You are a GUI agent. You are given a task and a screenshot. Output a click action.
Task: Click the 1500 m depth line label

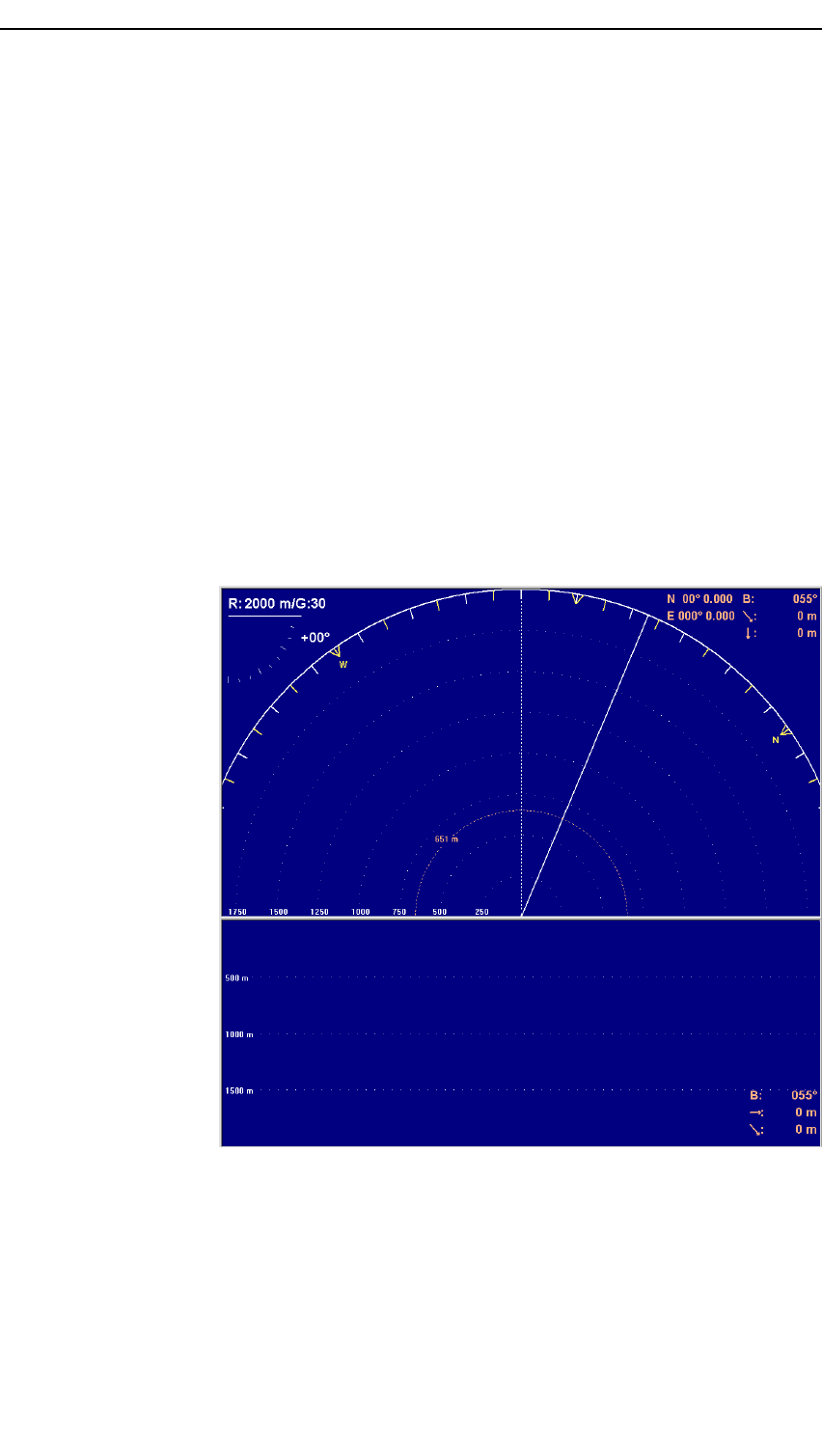[238, 1090]
